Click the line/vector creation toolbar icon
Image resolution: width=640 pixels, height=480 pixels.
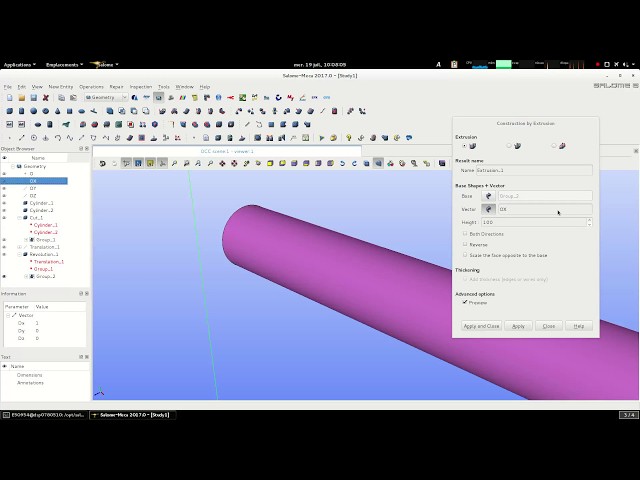[22, 138]
